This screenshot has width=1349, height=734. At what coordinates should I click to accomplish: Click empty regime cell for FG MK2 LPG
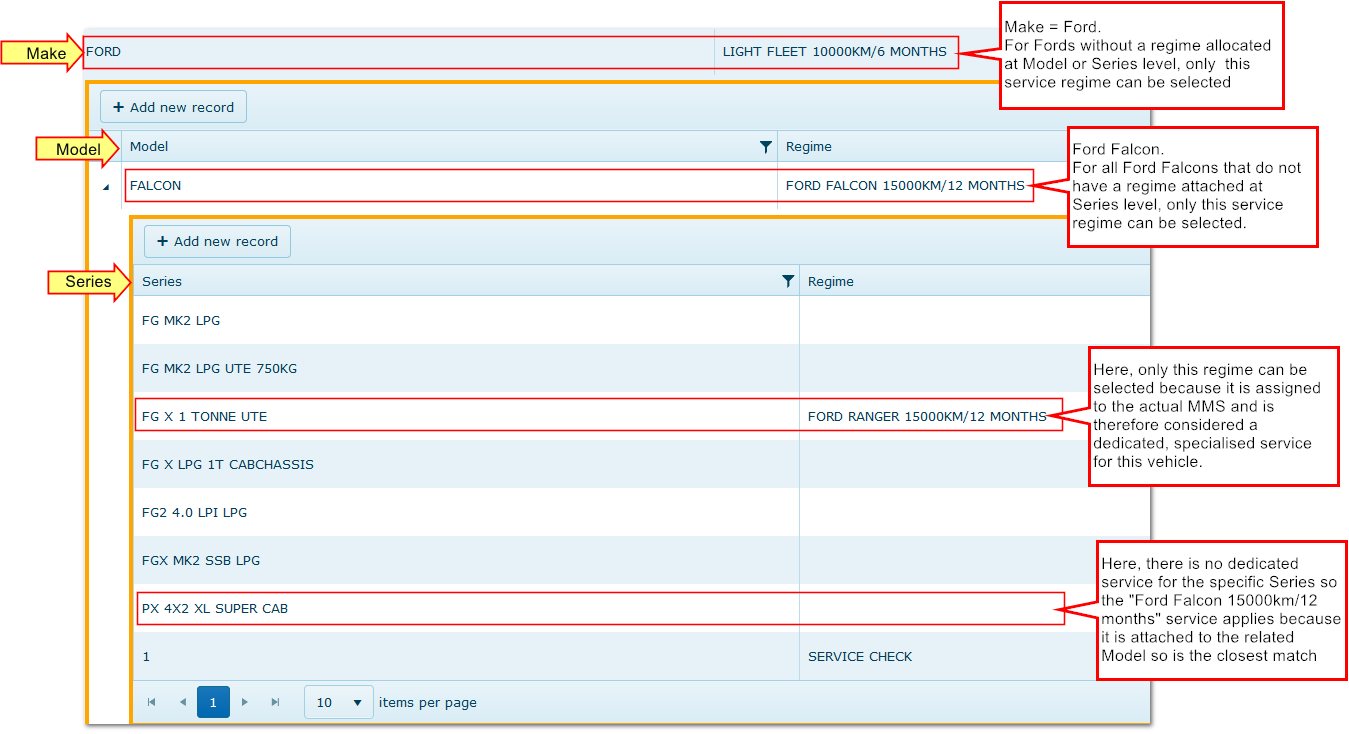tap(974, 321)
